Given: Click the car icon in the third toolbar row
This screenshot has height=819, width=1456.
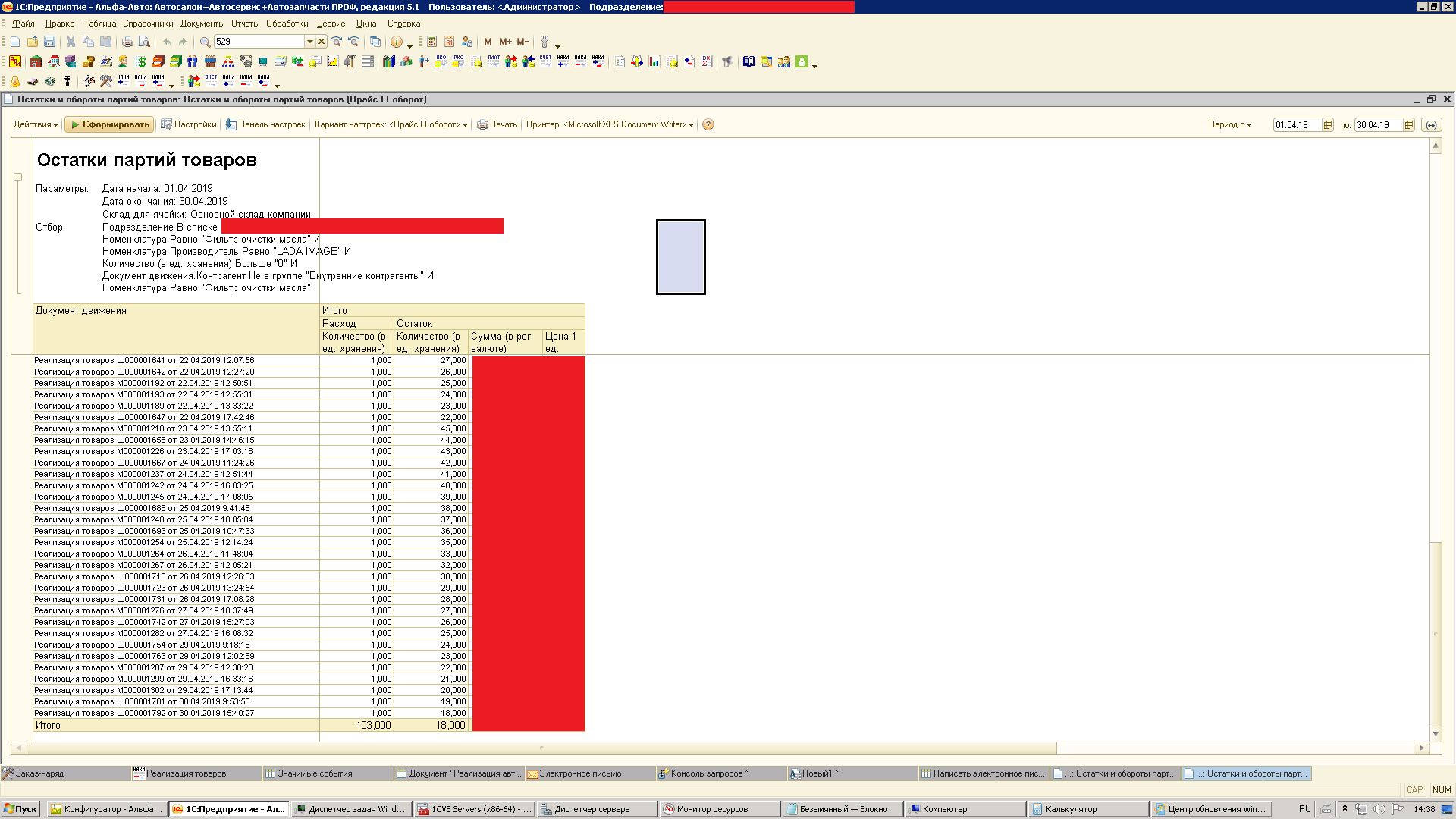Looking at the screenshot, I should coord(33,81).
